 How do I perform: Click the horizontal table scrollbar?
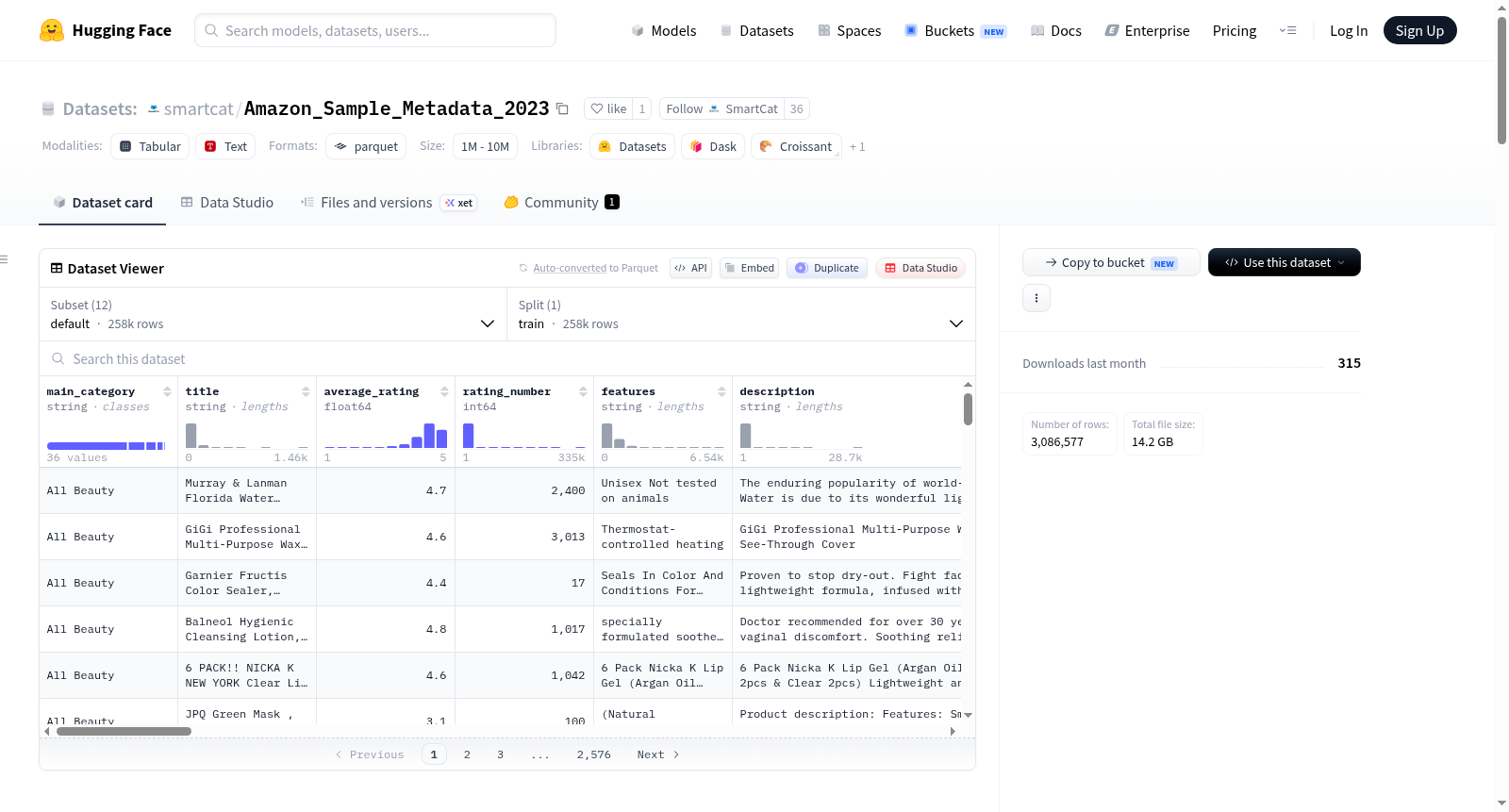click(x=124, y=731)
